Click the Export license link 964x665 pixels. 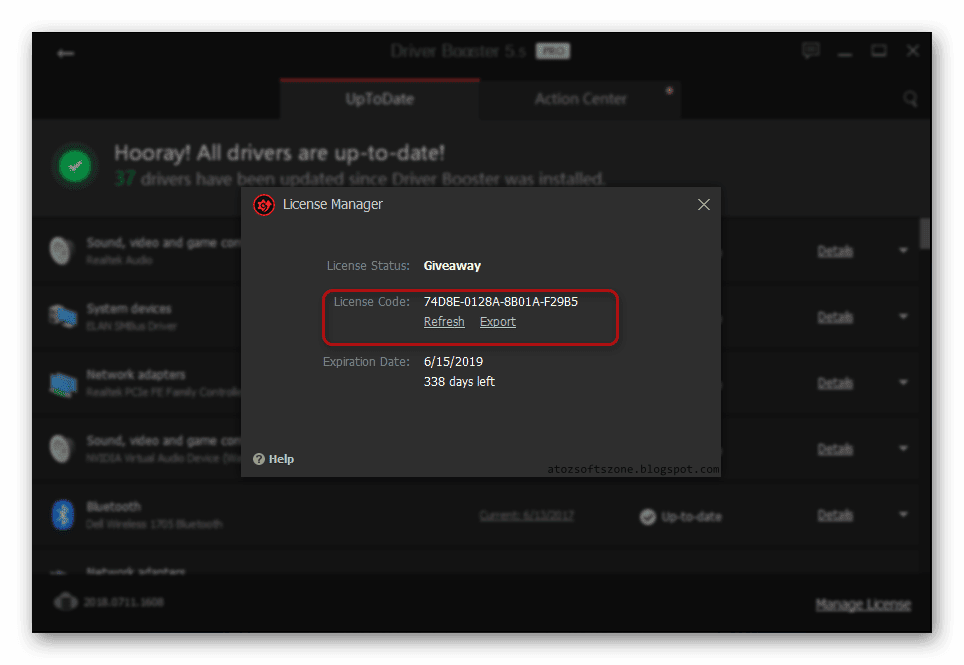tap(497, 322)
